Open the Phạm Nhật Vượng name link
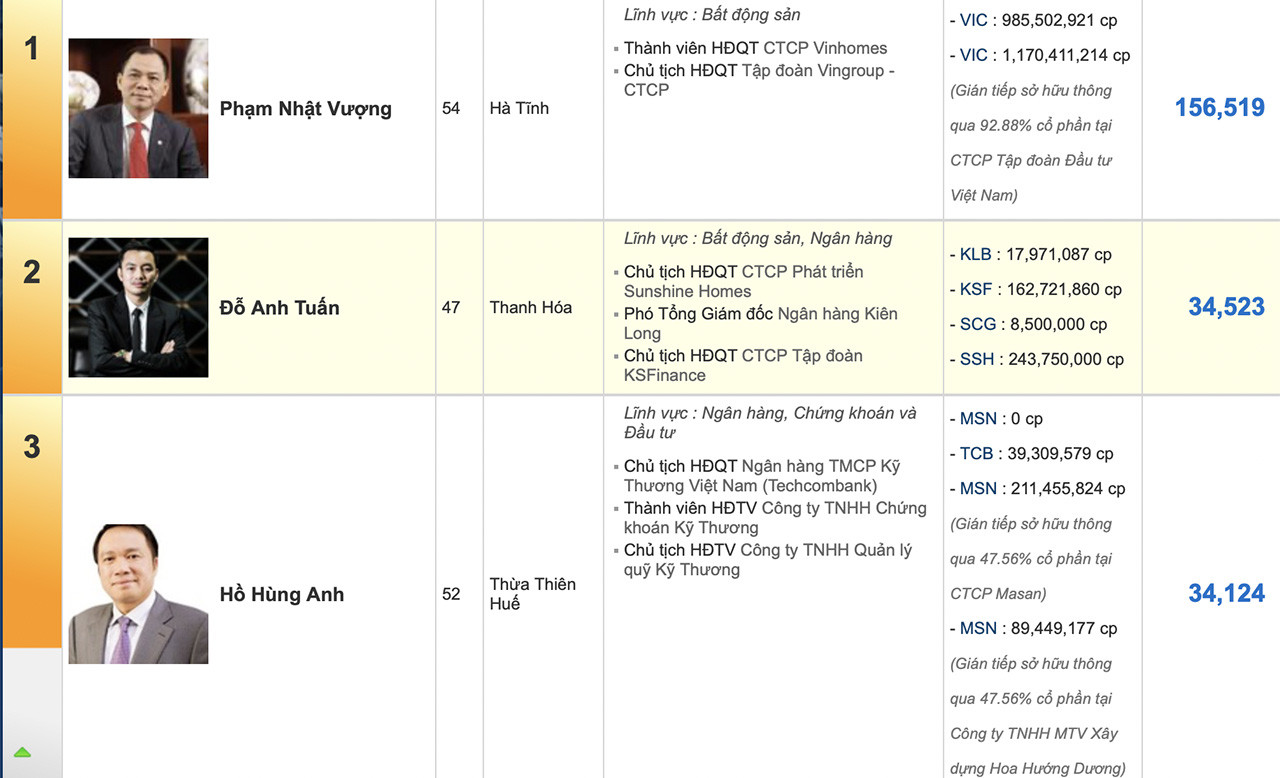 305,109
